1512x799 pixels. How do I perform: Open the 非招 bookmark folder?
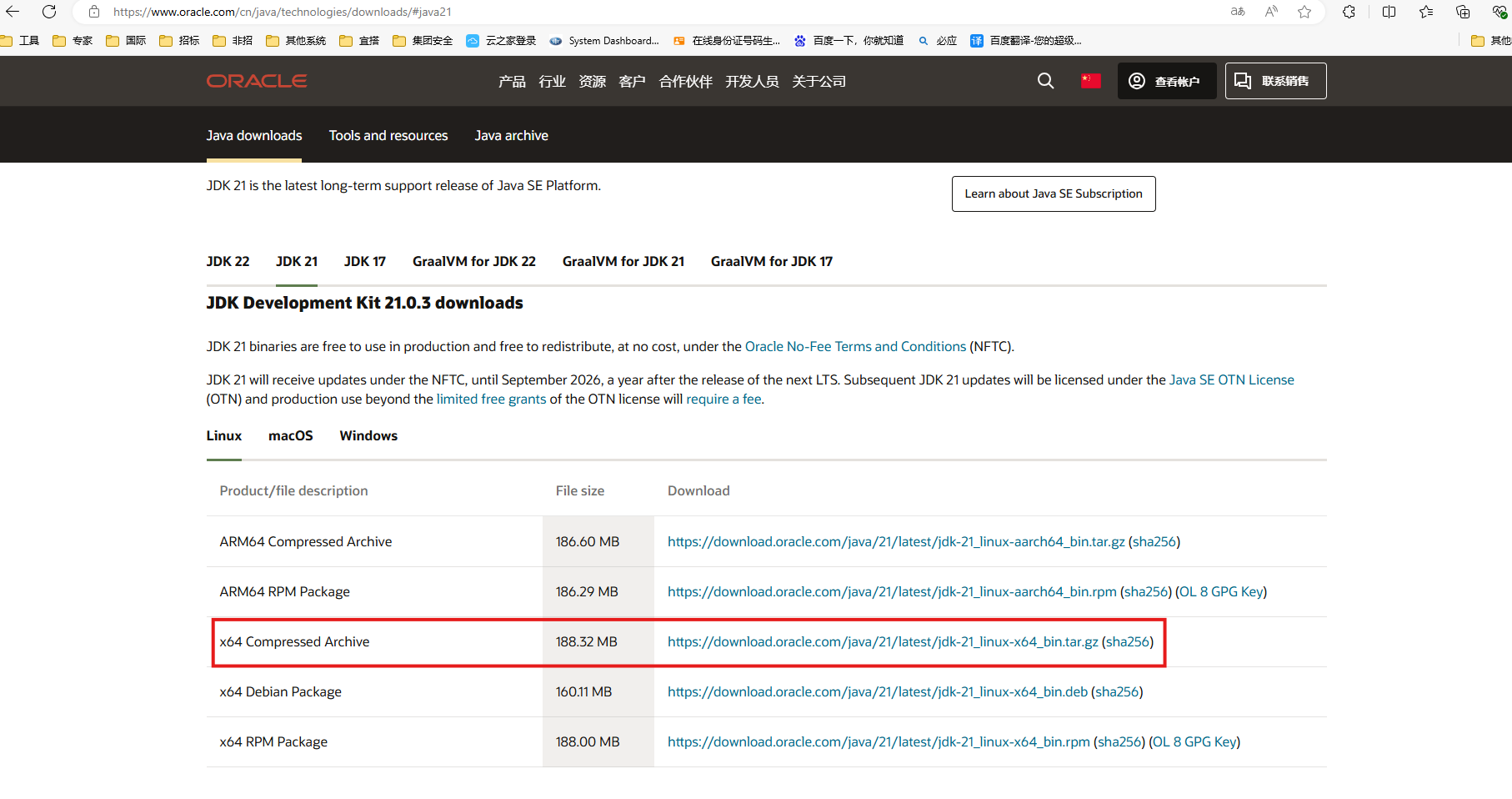233,40
